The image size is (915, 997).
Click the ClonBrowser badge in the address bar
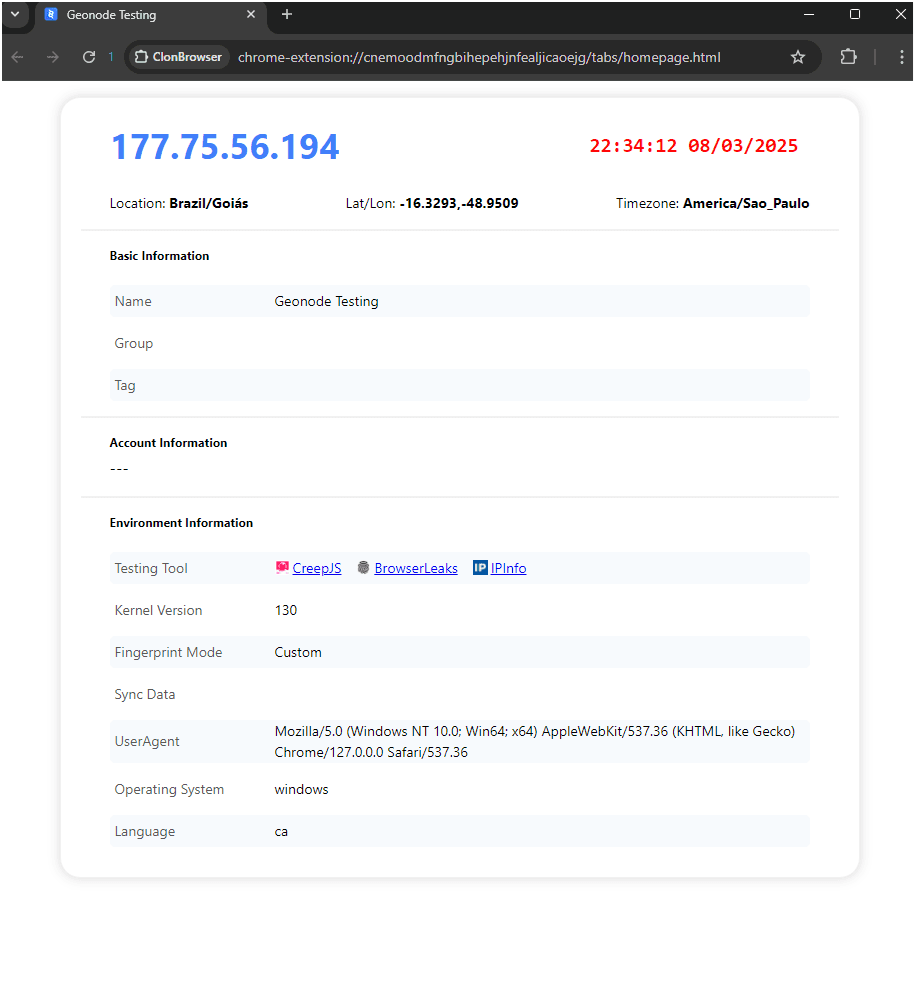(178, 57)
